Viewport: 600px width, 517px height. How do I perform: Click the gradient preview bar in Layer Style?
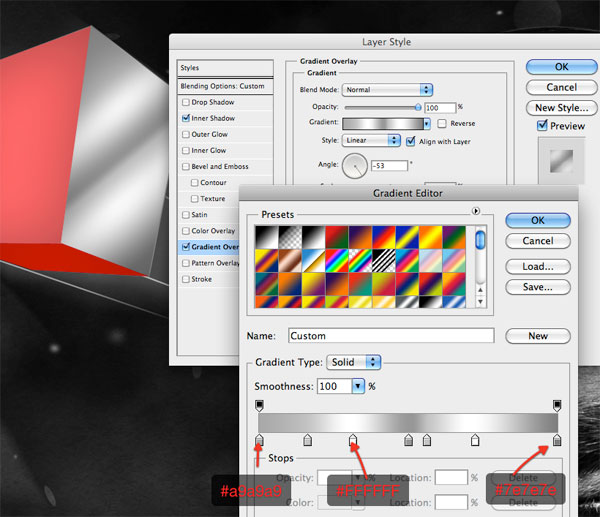tap(383, 124)
